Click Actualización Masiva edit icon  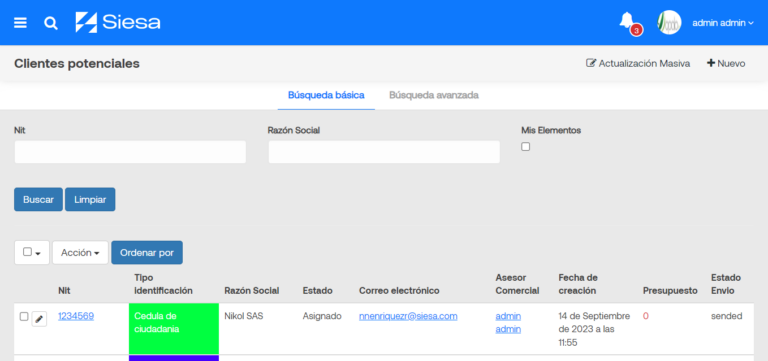tap(591, 63)
